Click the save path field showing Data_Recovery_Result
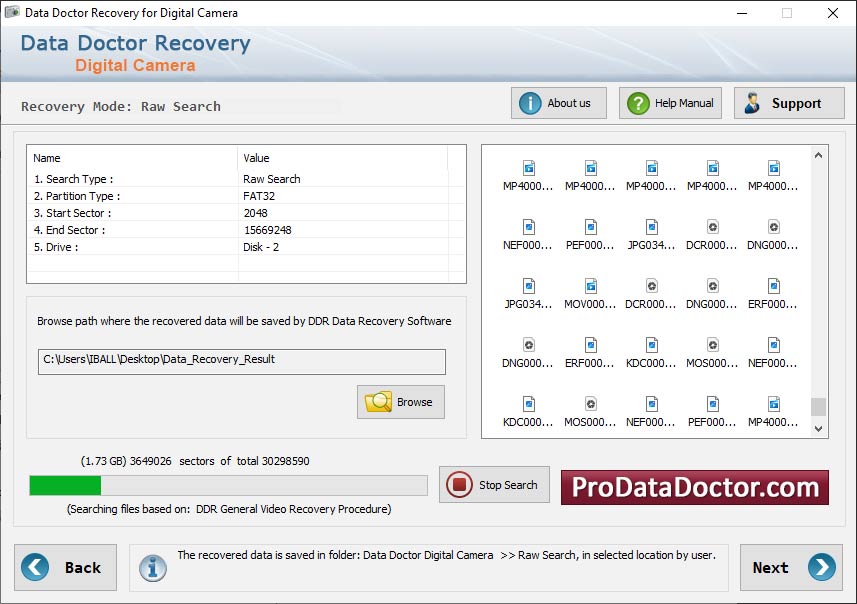Screen dimensions: 857x604 tap(242, 362)
